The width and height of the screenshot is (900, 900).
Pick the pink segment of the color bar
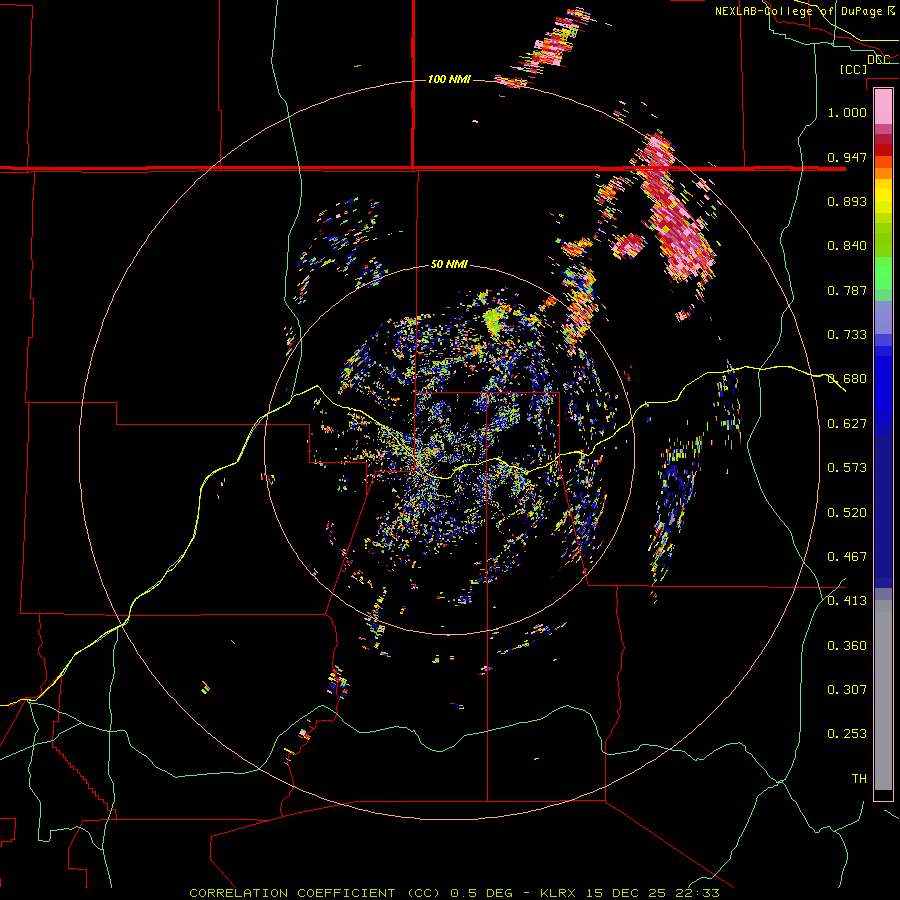pos(883,106)
